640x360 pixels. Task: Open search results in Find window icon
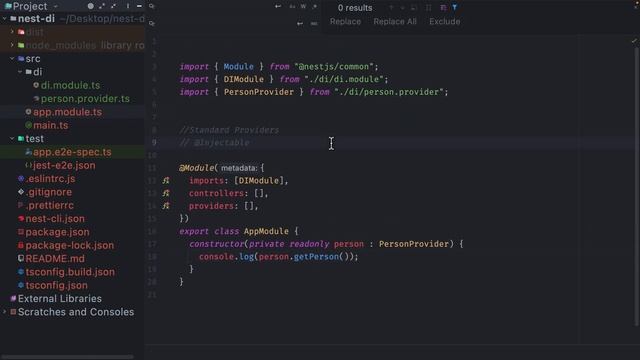tap(443, 7)
